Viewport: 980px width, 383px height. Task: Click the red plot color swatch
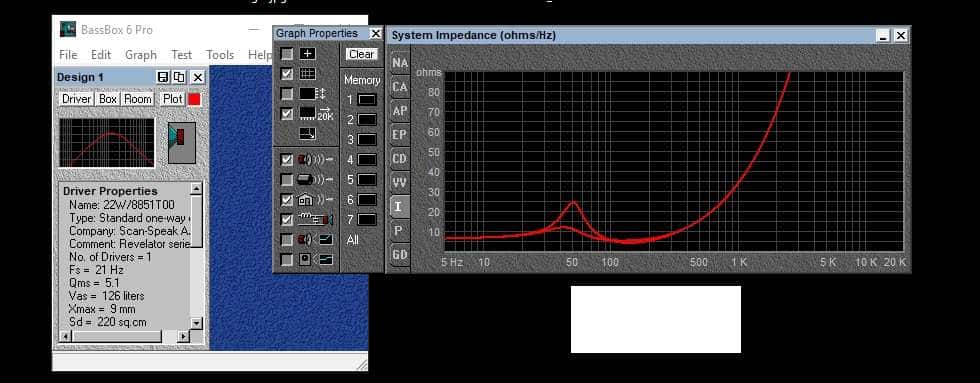[194, 99]
